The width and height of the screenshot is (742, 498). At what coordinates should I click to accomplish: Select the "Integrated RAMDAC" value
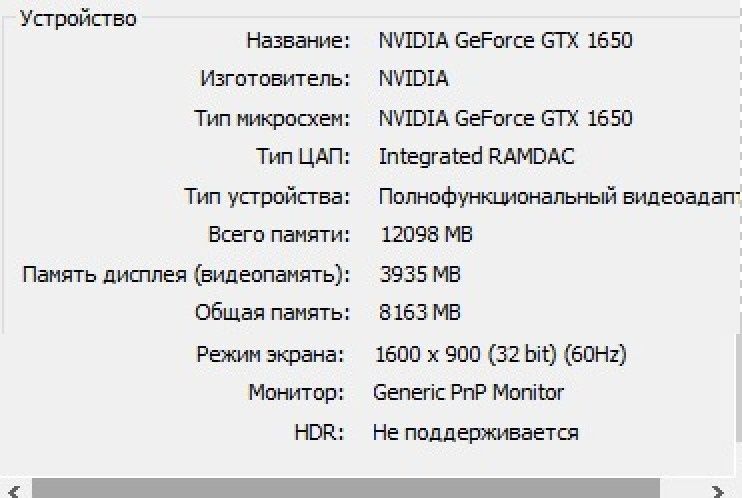tap(476, 157)
